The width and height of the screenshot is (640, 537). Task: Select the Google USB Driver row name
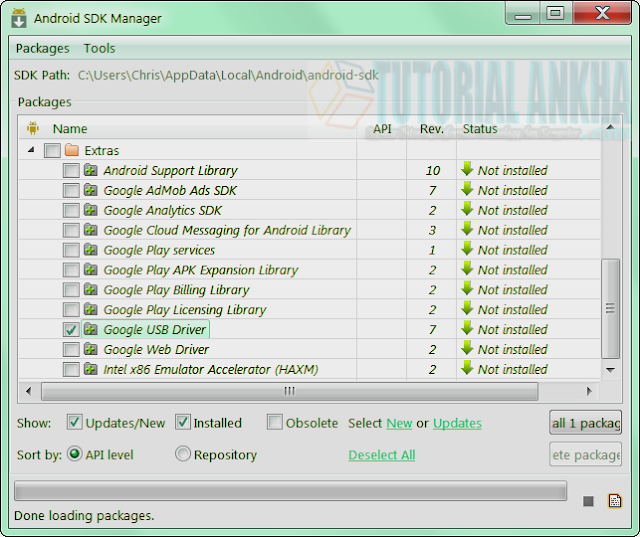pyautogui.click(x=154, y=329)
